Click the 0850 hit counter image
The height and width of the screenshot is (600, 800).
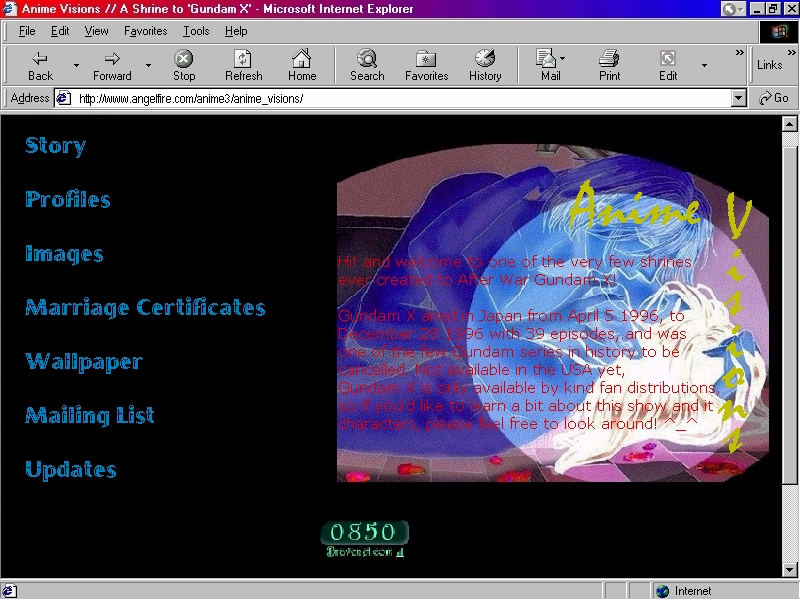coord(364,533)
